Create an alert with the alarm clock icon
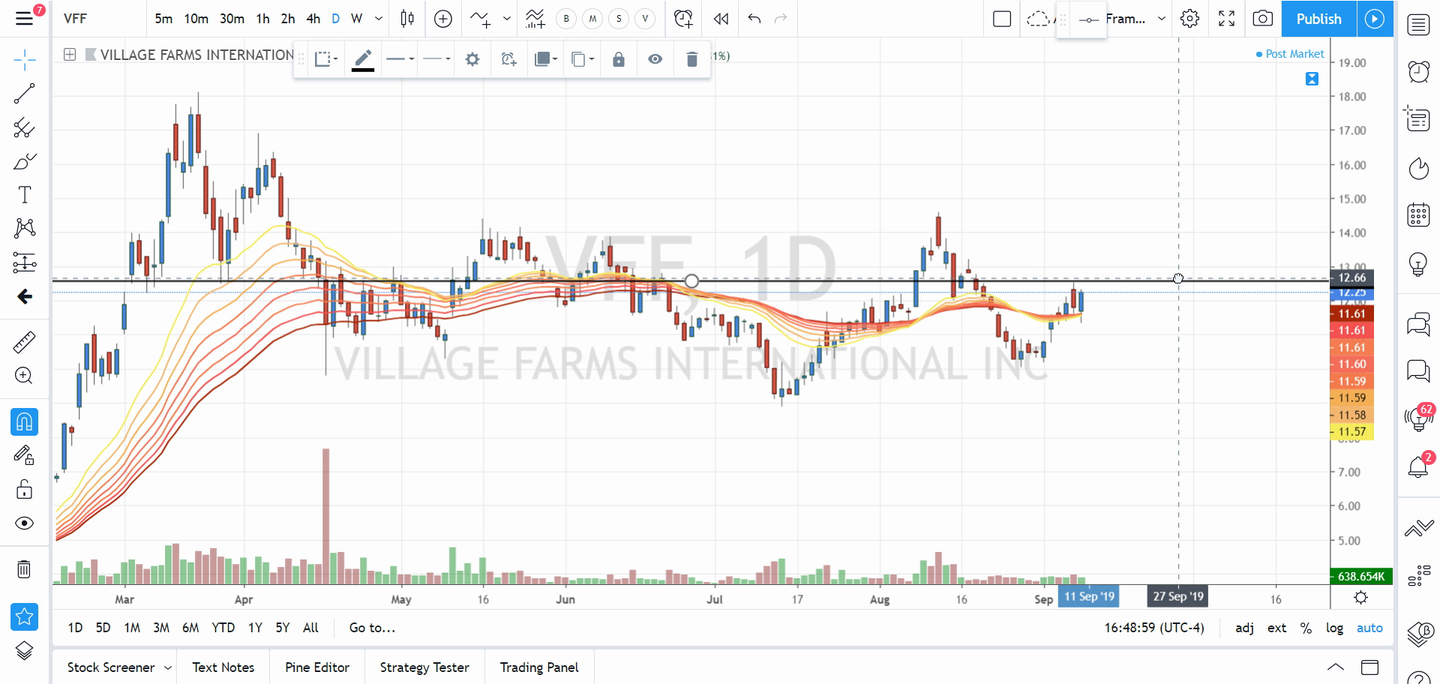Viewport: 1440px width, 684px height. (683, 19)
